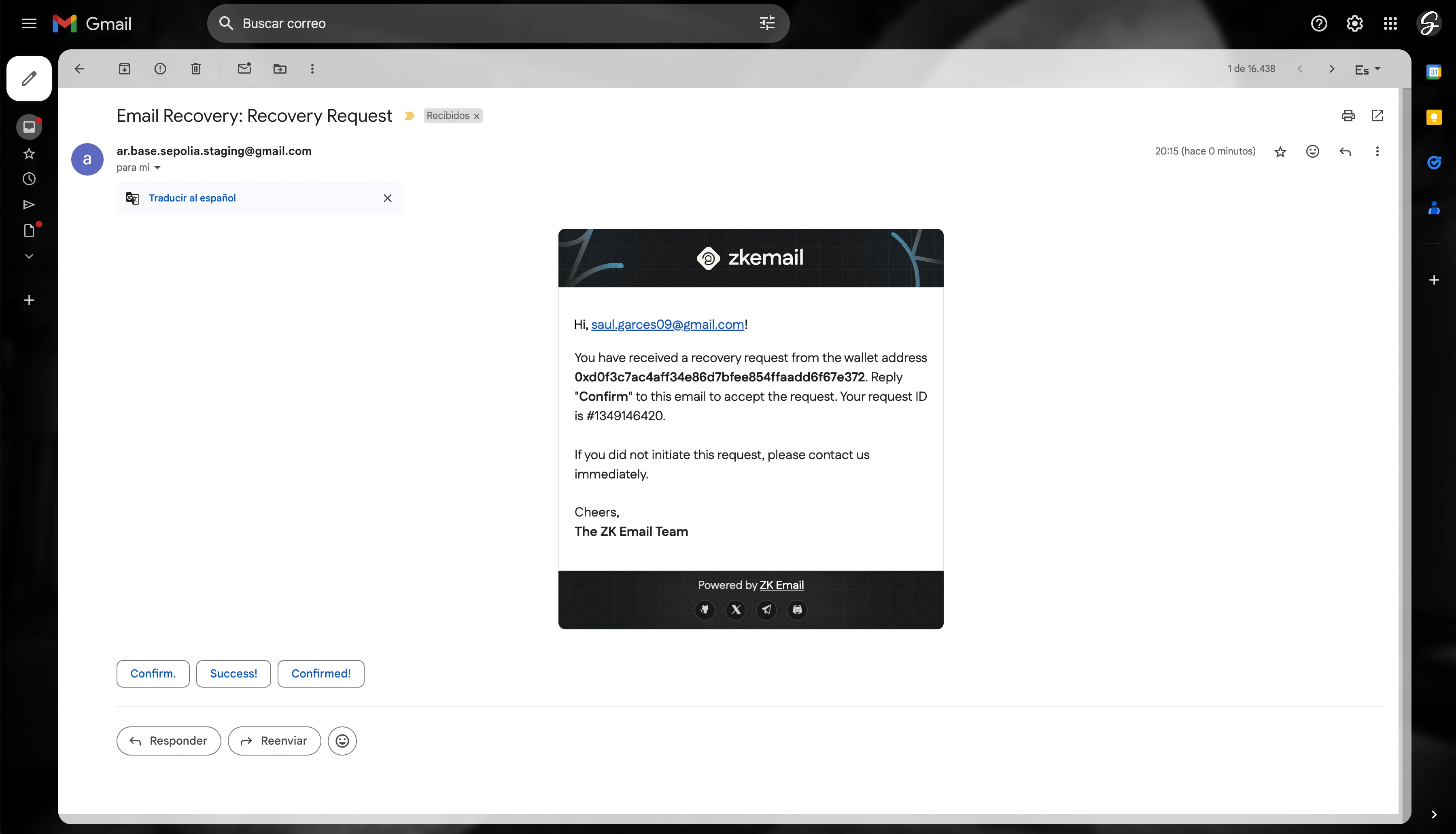Click 'Traducir al español' link
The height and width of the screenshot is (834, 1456).
coord(192,198)
